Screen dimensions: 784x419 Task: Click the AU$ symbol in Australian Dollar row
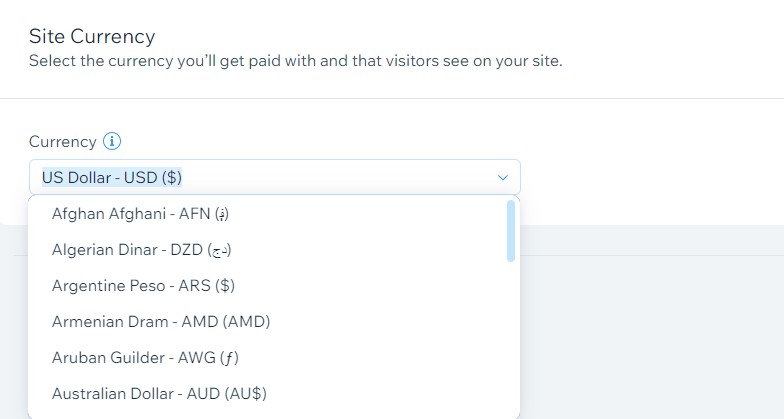coord(246,394)
